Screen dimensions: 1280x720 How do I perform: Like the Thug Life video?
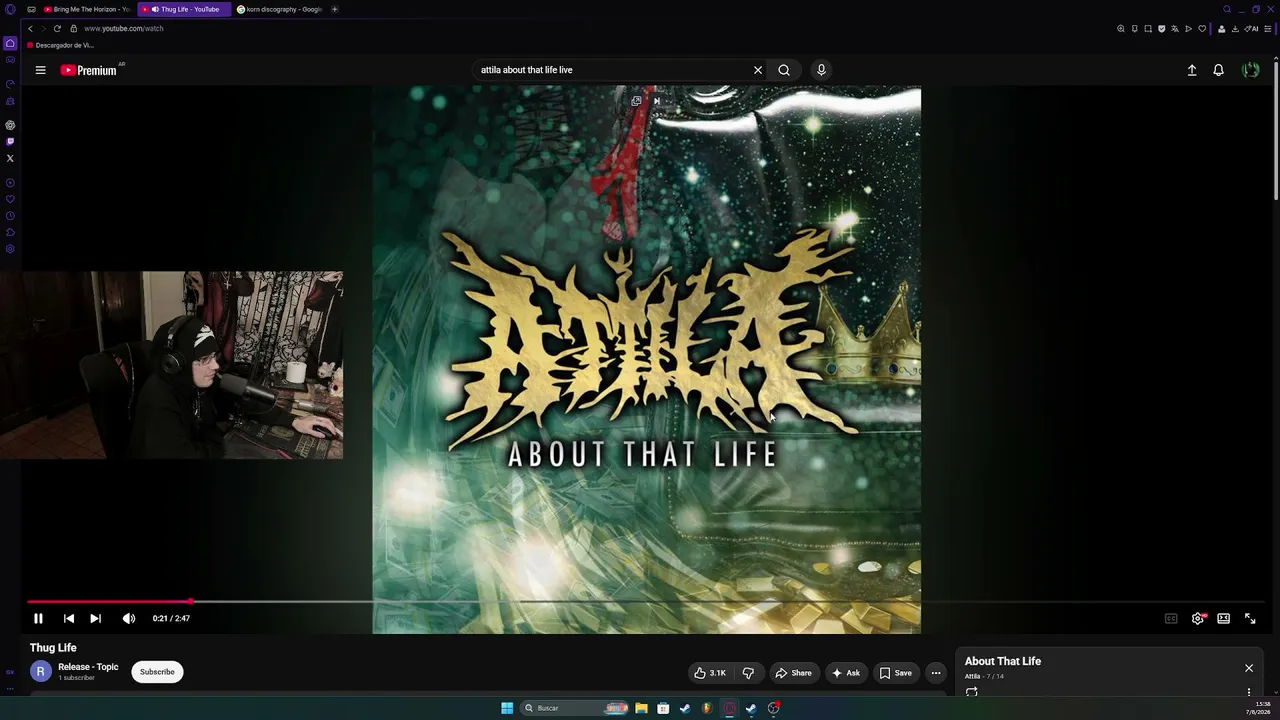click(x=710, y=673)
